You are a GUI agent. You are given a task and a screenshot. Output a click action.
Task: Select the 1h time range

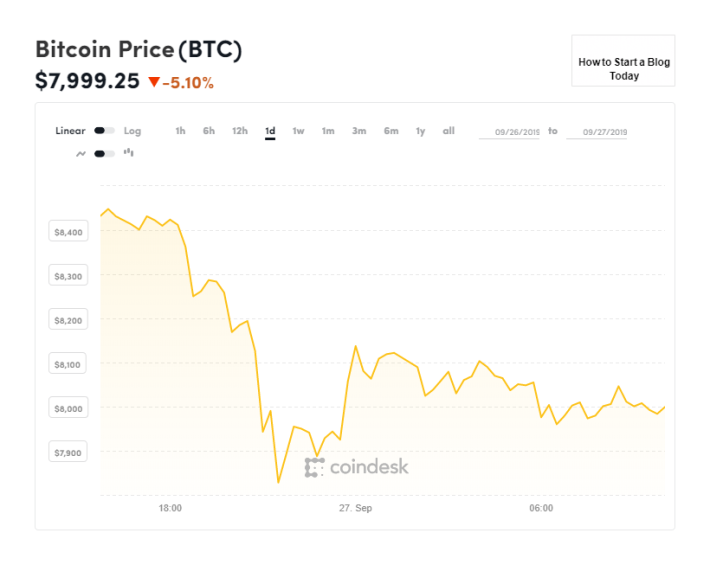(x=180, y=131)
